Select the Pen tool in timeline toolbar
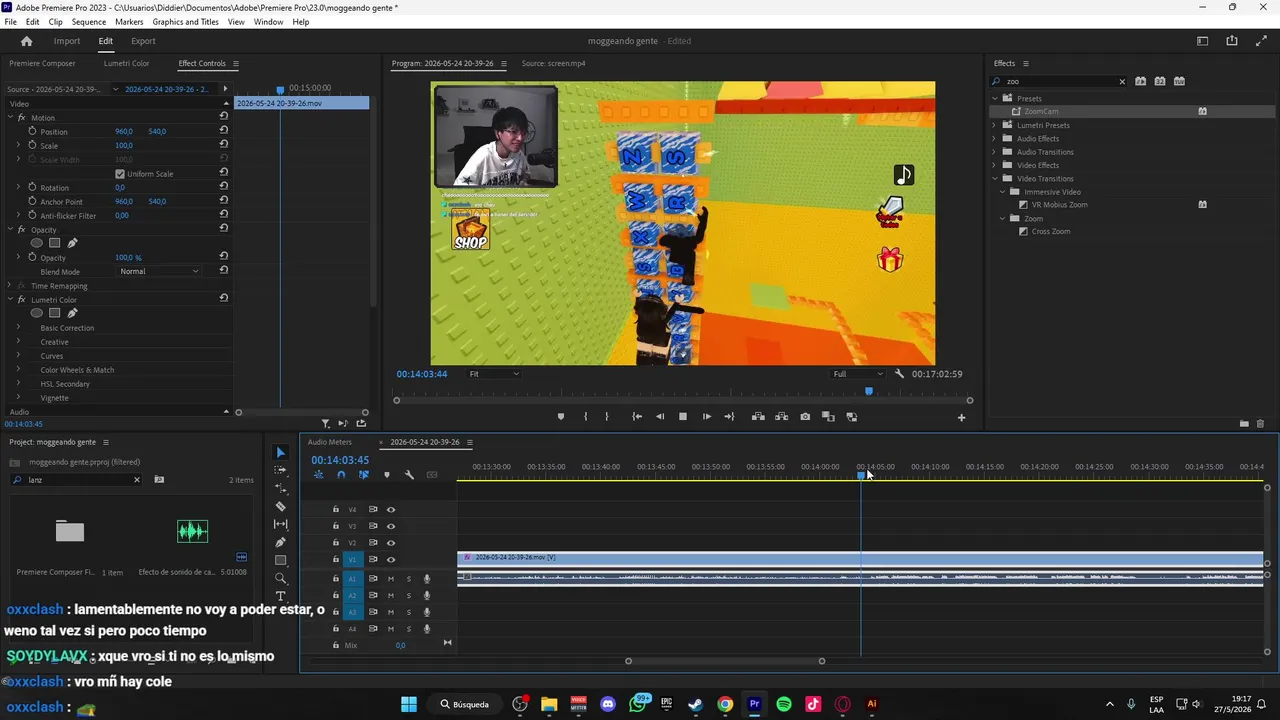The image size is (1280, 720). (x=281, y=542)
